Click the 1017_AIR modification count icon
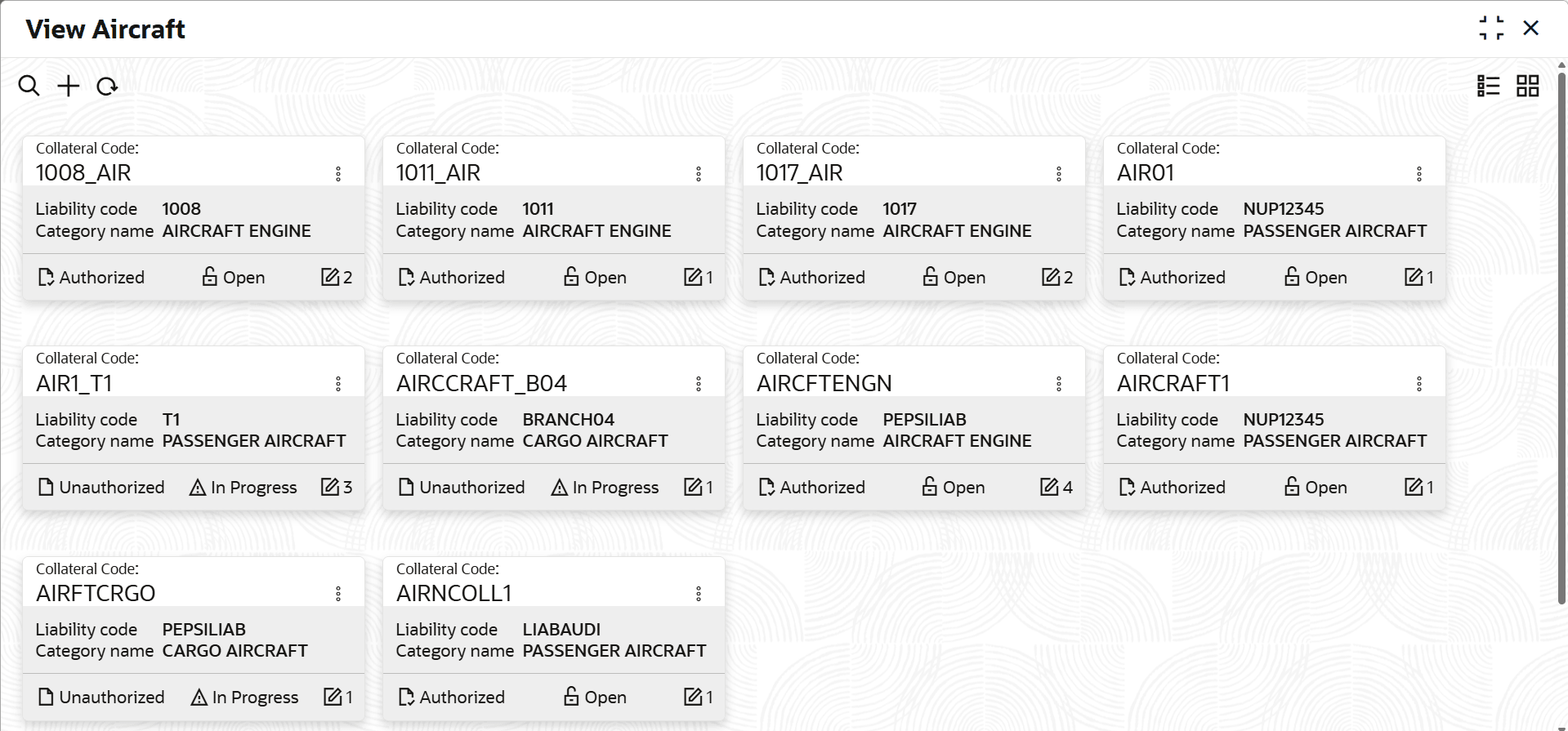Viewport: 1568px width, 731px height. 1050,277
